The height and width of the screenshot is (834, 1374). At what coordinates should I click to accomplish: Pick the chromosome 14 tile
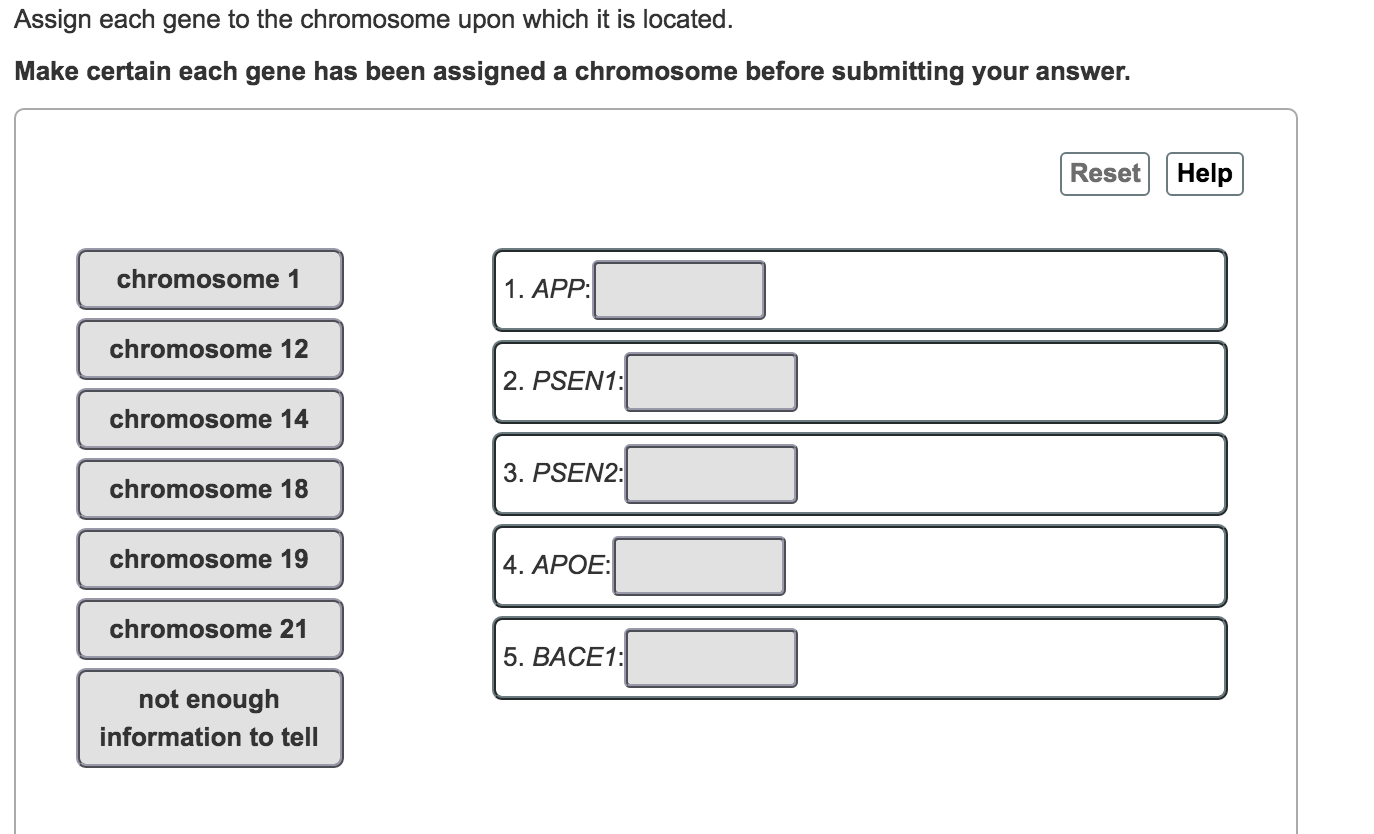(x=209, y=419)
